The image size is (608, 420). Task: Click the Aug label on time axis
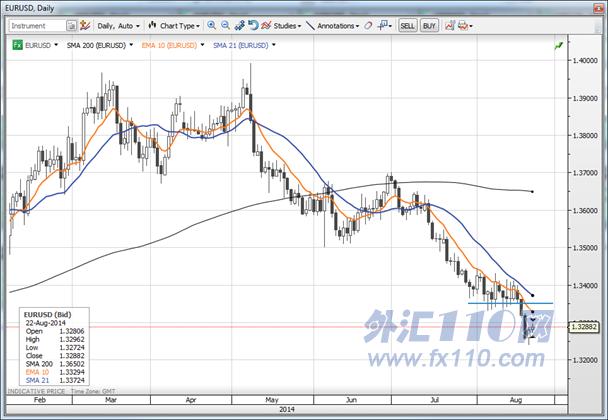point(516,399)
